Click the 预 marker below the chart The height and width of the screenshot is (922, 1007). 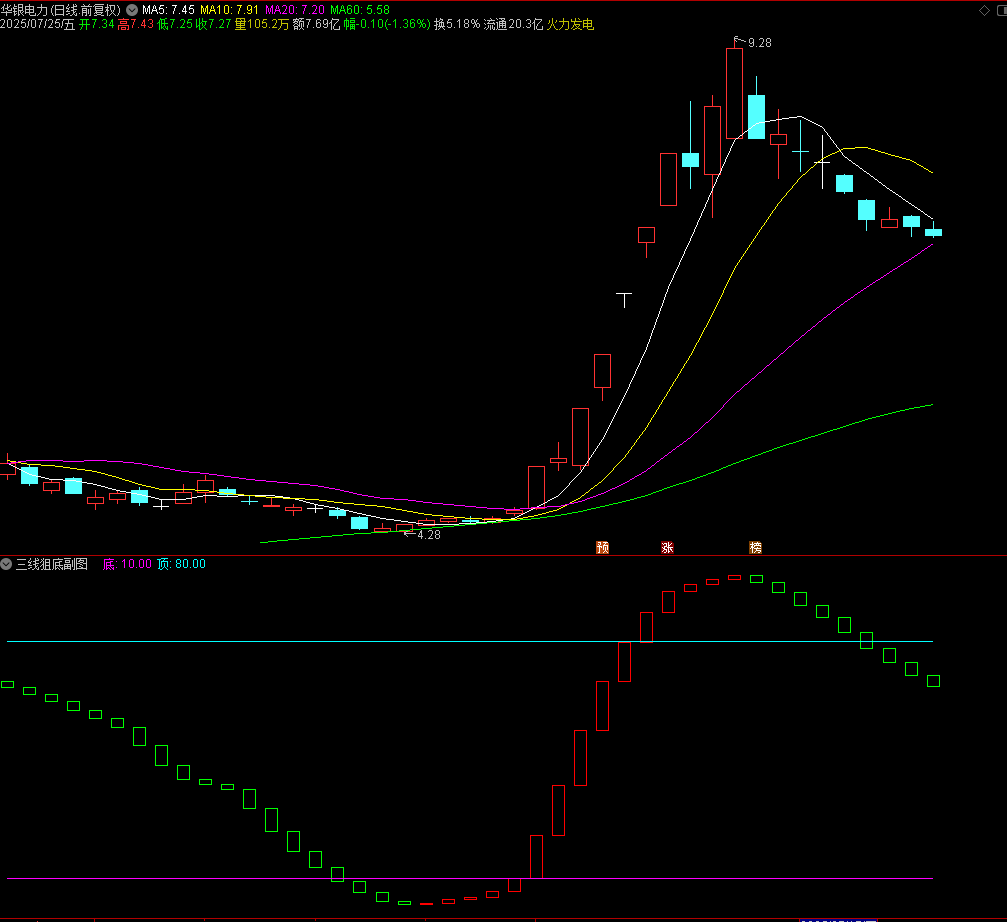602,547
